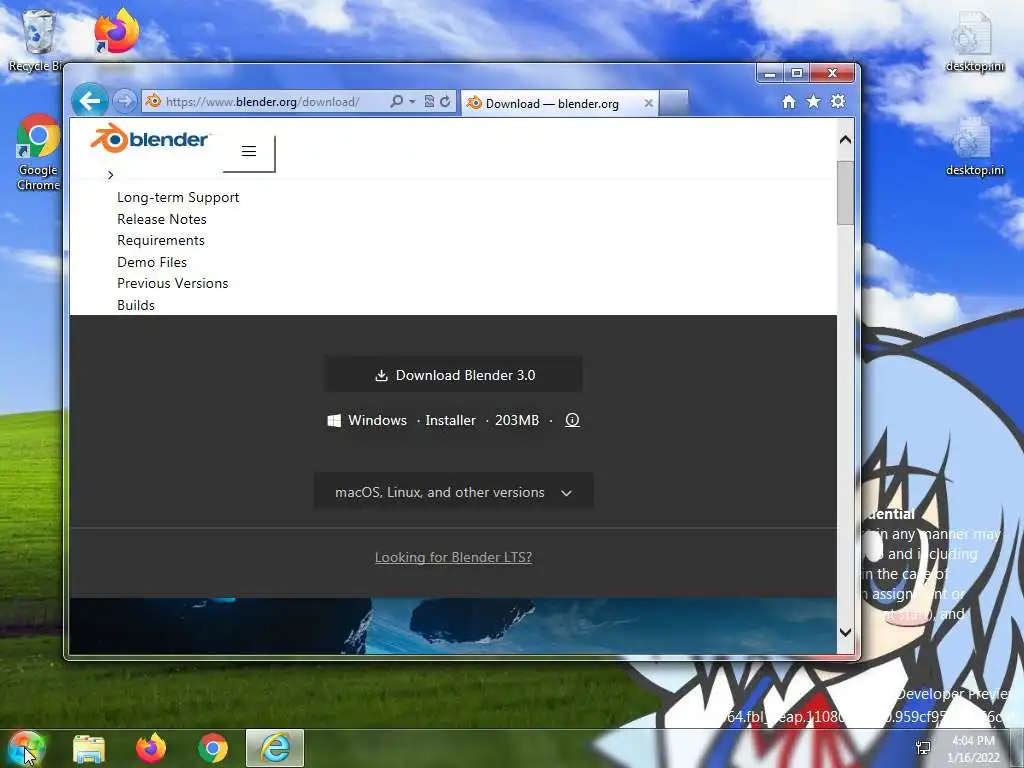Toggle Compatibility View icon in address bar
The image size is (1024, 768).
tap(429, 102)
